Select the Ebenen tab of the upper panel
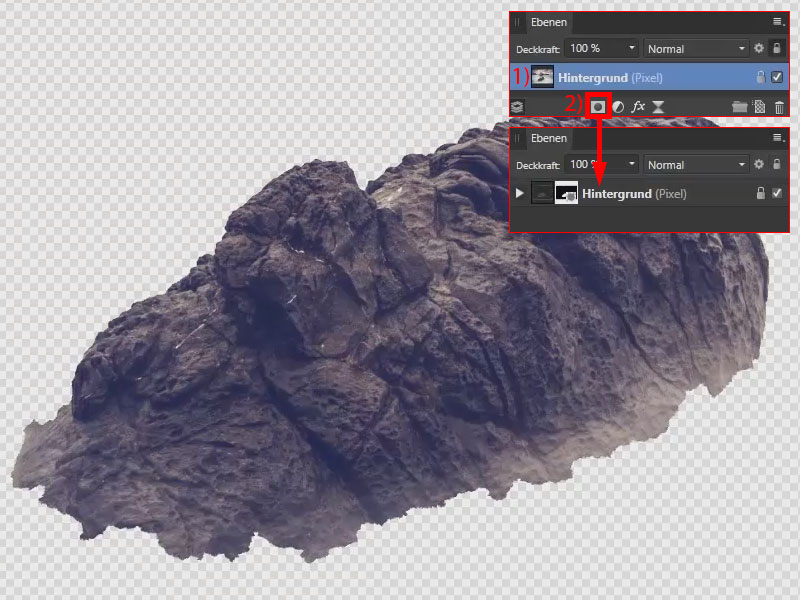The width and height of the screenshot is (800, 600). pos(548,22)
